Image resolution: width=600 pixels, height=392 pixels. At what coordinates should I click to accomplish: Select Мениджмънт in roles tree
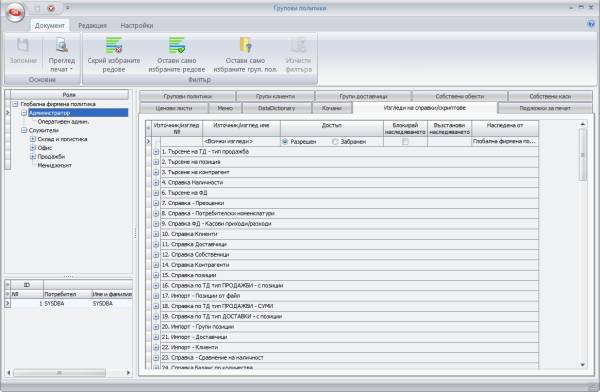[x=54, y=165]
